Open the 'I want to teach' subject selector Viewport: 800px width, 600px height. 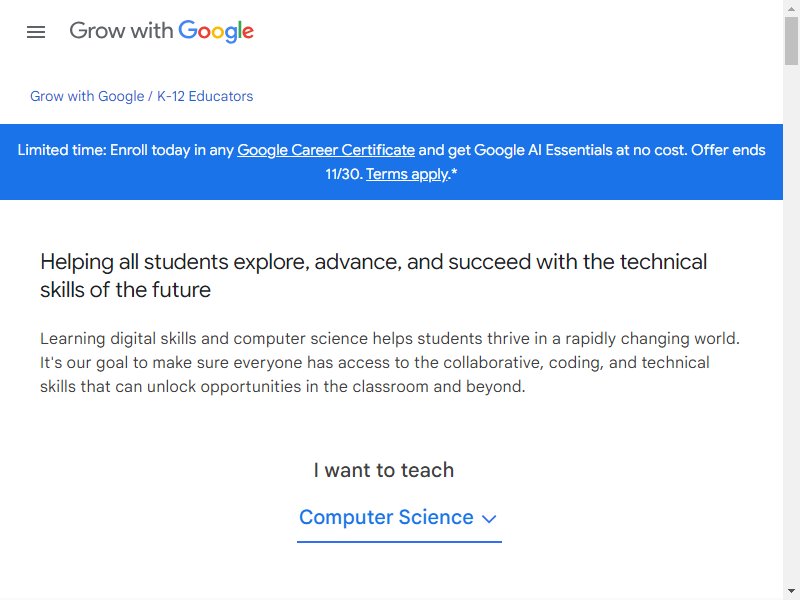399,517
